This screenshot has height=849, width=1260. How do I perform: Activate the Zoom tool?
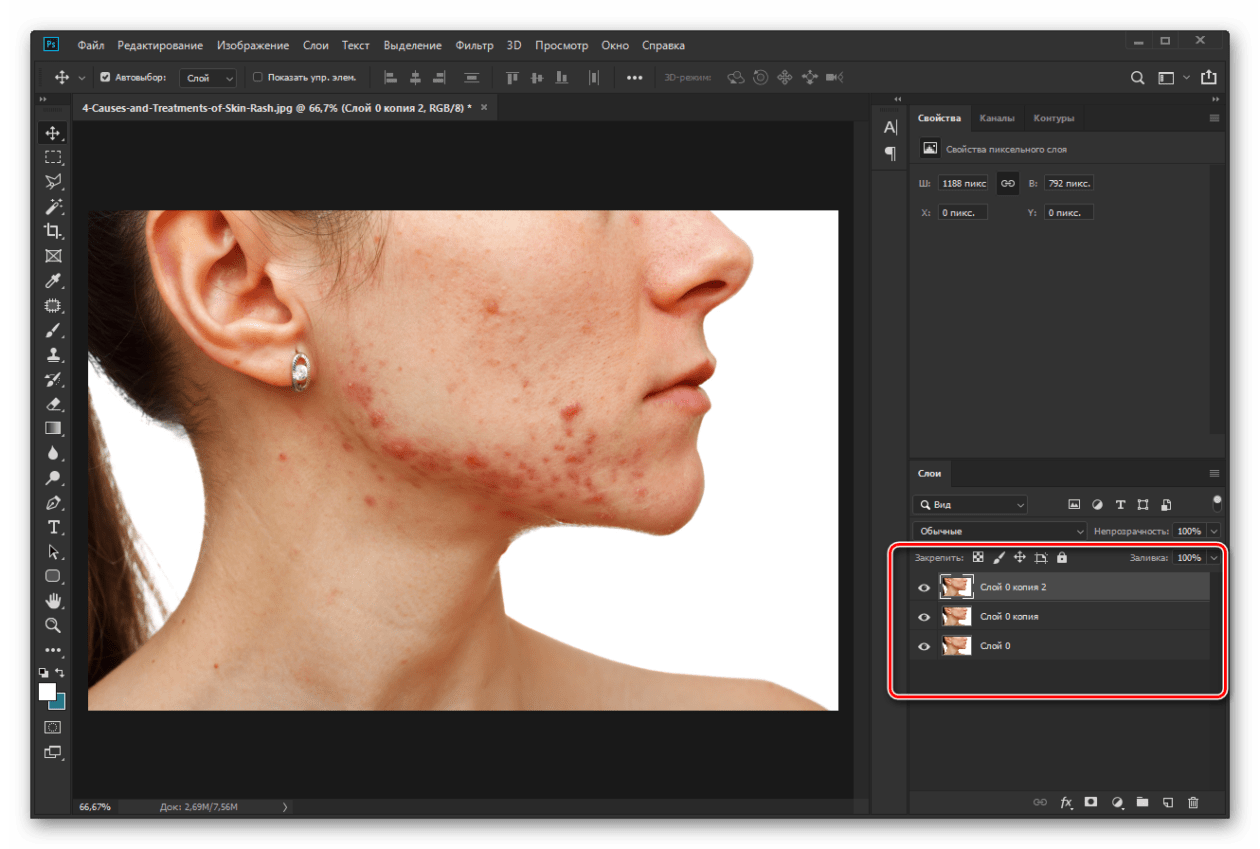(x=53, y=625)
